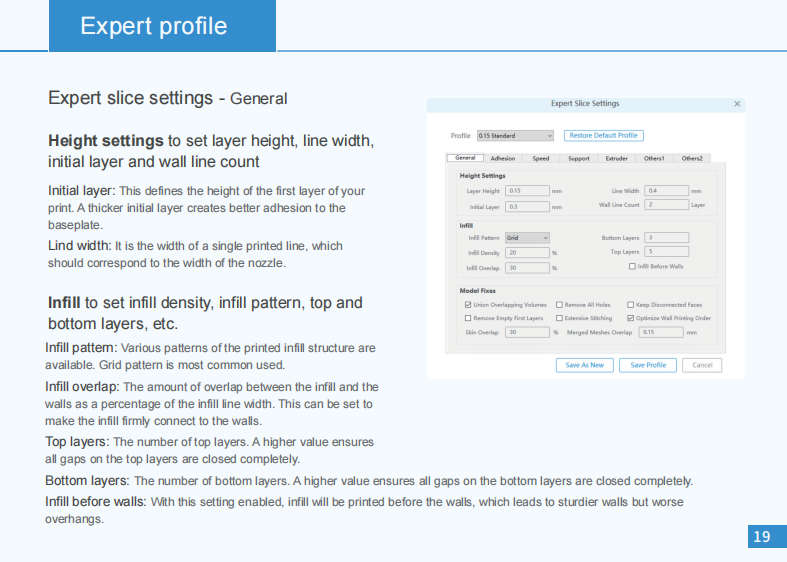This screenshot has width=787, height=562.
Task: Disable Optimize Wall Printing Order
Action: click(x=632, y=318)
